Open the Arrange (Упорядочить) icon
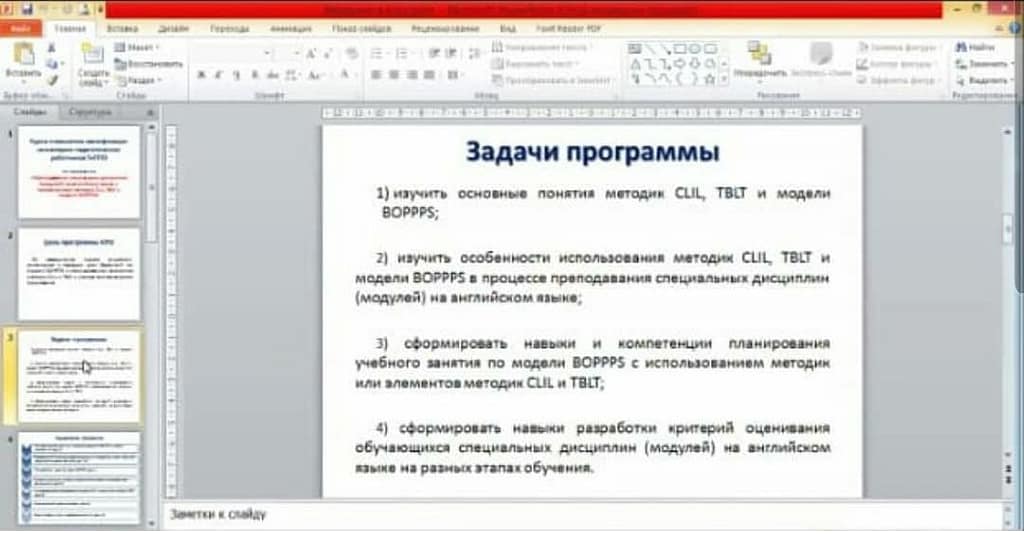This screenshot has width=1024, height=535. pos(759,56)
